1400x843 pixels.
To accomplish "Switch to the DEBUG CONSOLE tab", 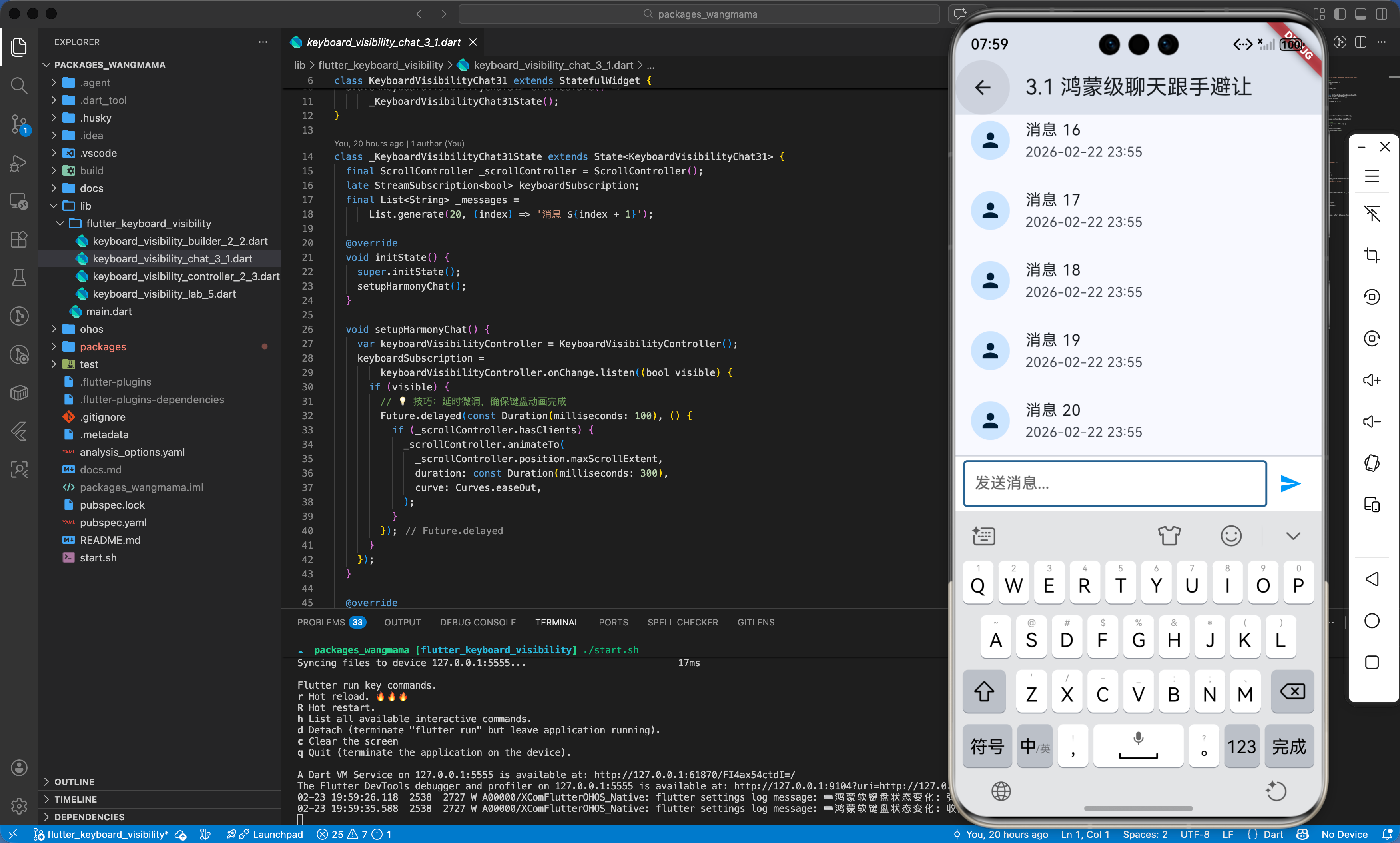I will pos(477,622).
